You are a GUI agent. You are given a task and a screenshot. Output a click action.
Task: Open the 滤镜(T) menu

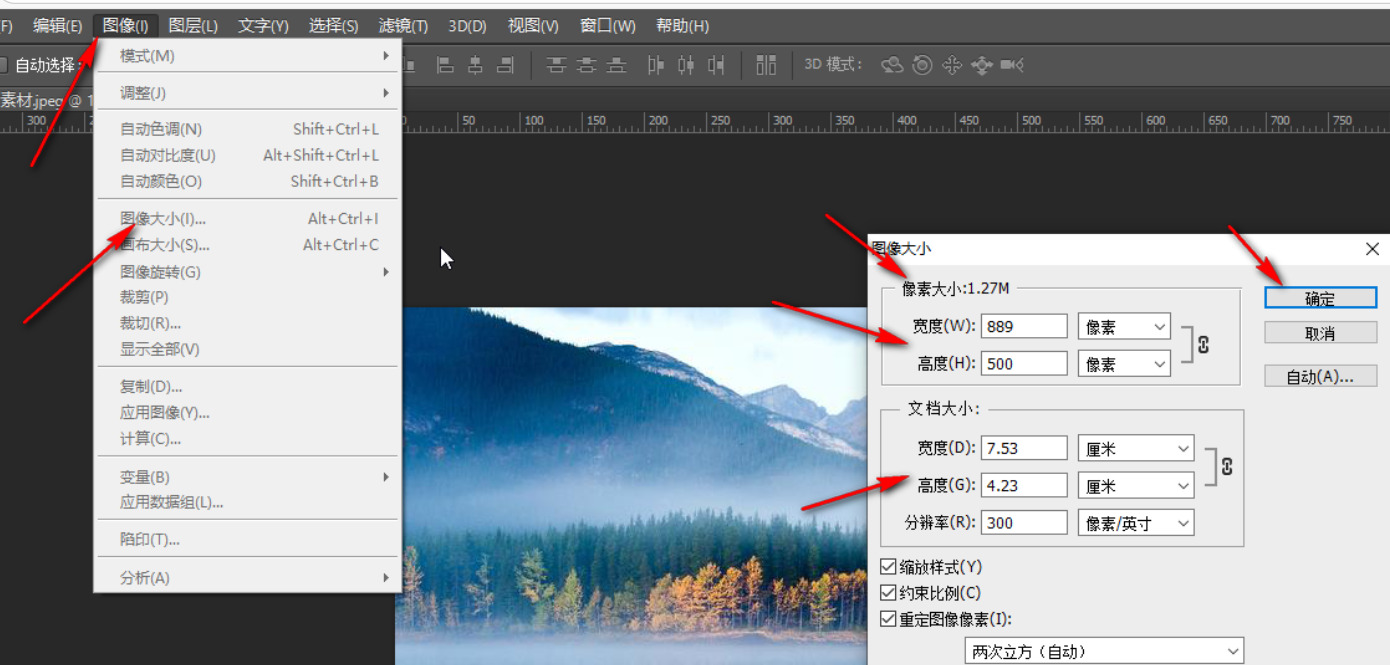(403, 26)
